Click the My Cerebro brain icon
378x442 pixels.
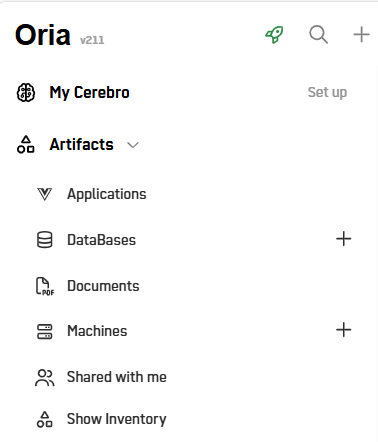click(26, 92)
